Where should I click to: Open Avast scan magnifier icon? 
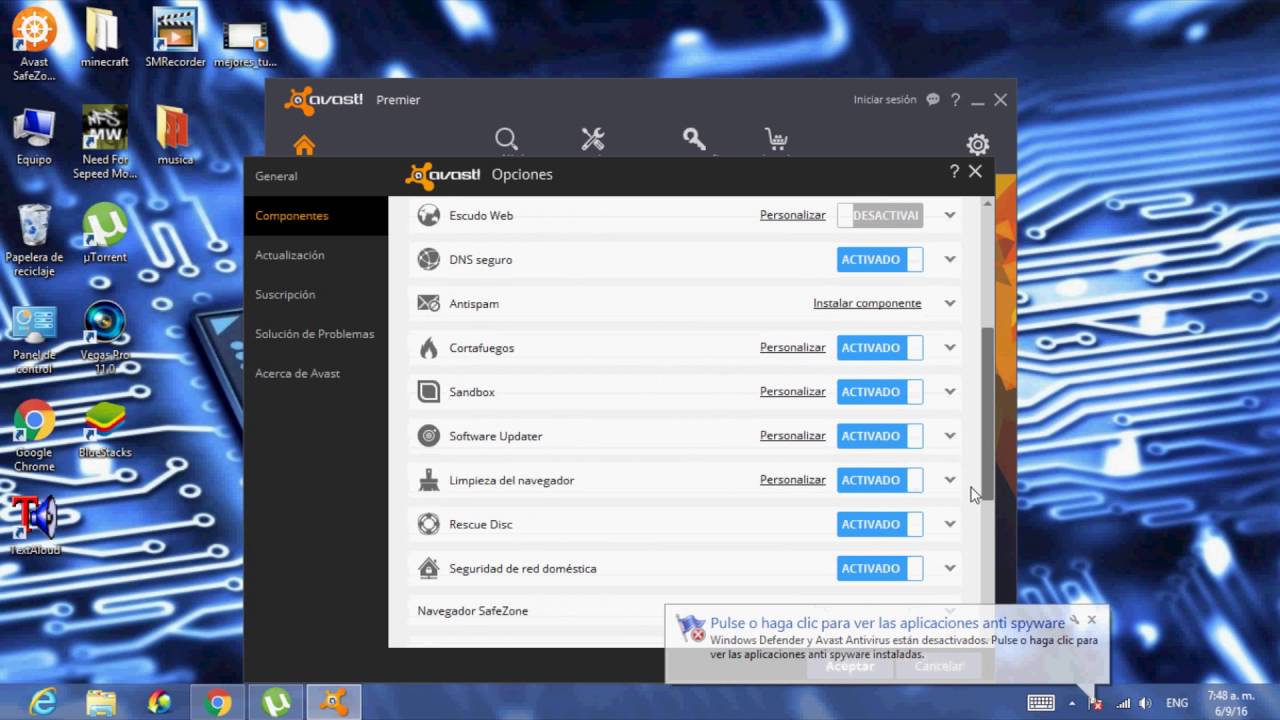(x=506, y=140)
